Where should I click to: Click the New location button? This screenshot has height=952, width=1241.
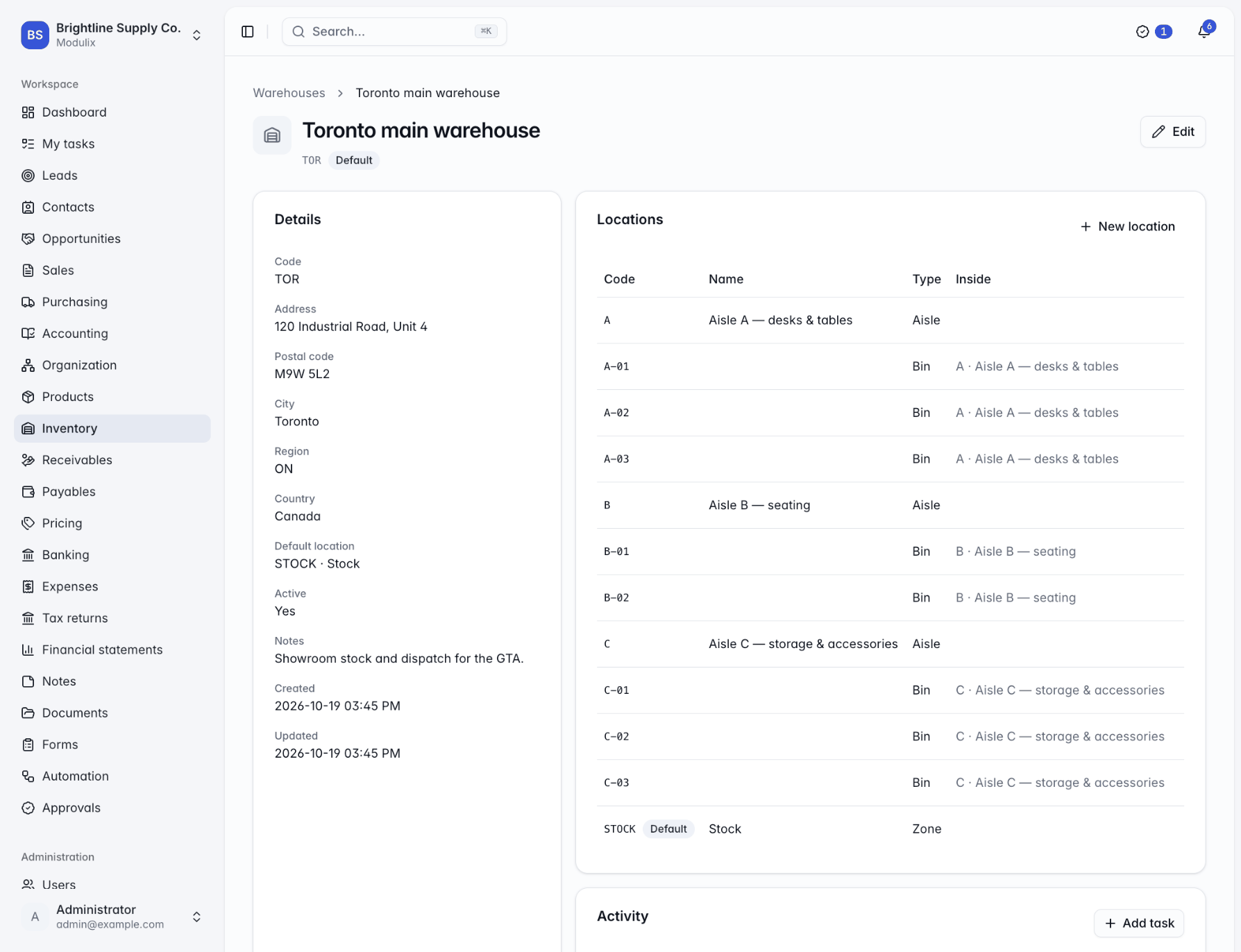1128,226
